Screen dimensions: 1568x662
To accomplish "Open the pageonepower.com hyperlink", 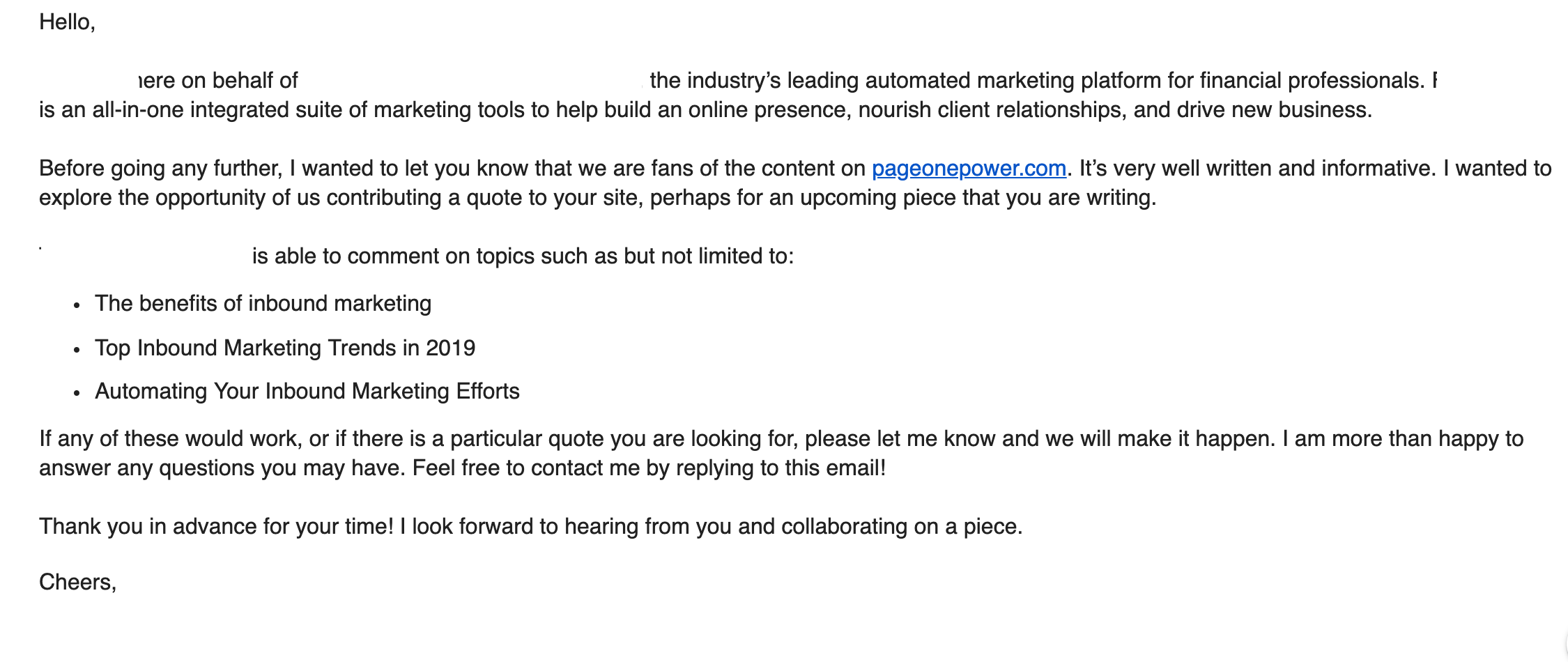I will [x=969, y=169].
